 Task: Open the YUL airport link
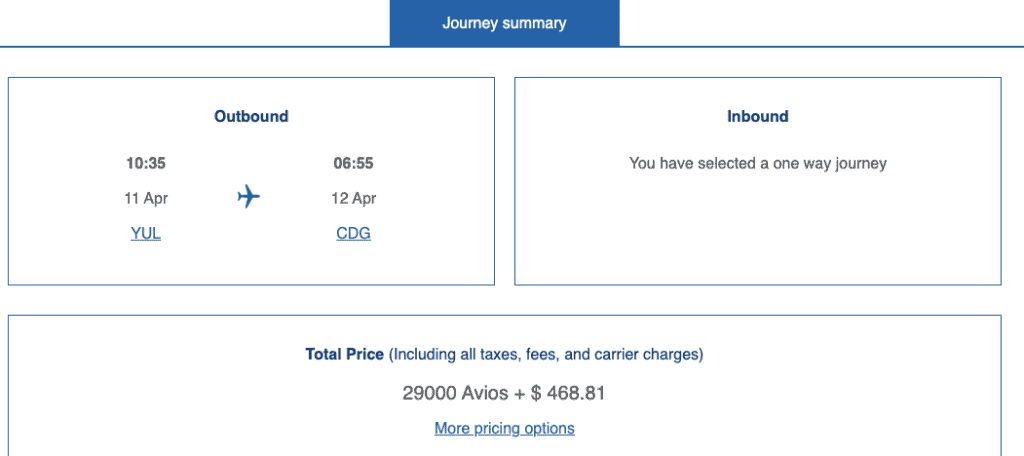[146, 233]
